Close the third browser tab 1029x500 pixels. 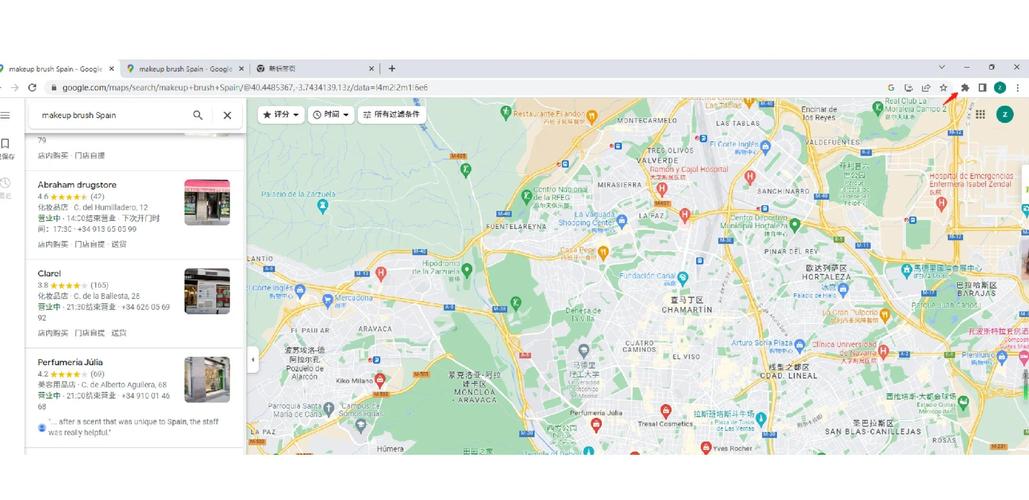coord(371,69)
